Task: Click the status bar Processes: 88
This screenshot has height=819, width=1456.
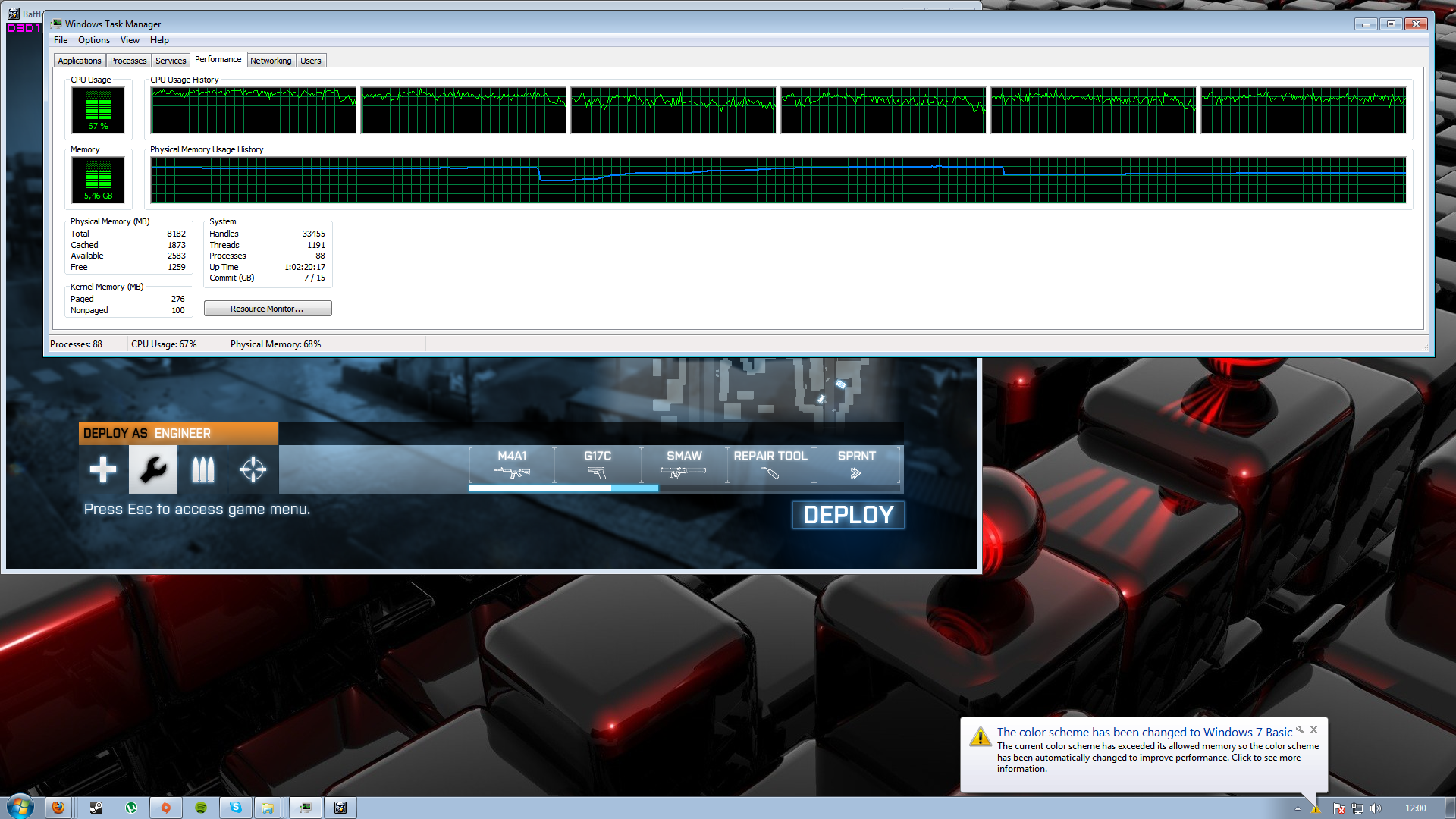Action: tap(76, 344)
